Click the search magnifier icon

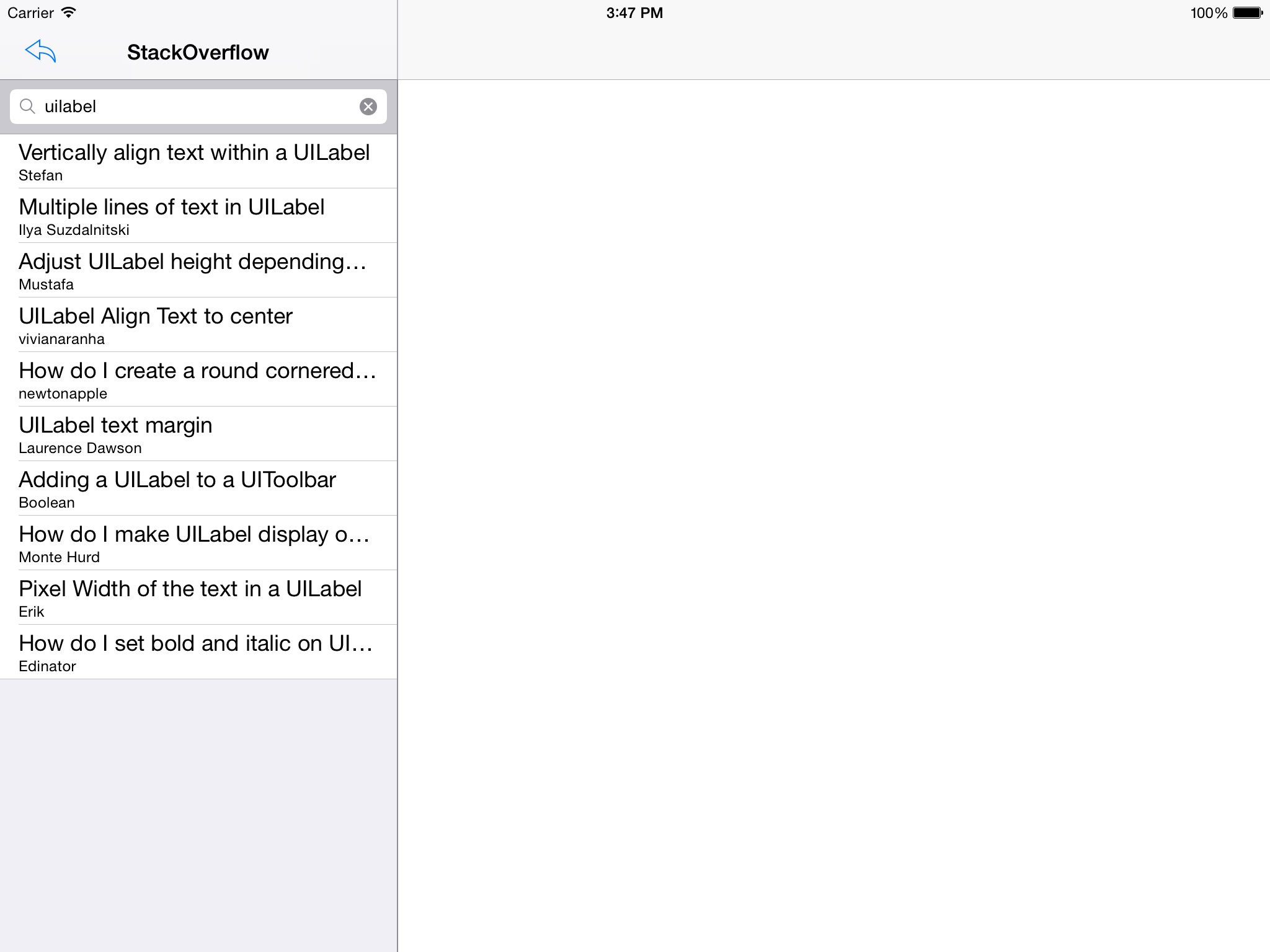27,105
